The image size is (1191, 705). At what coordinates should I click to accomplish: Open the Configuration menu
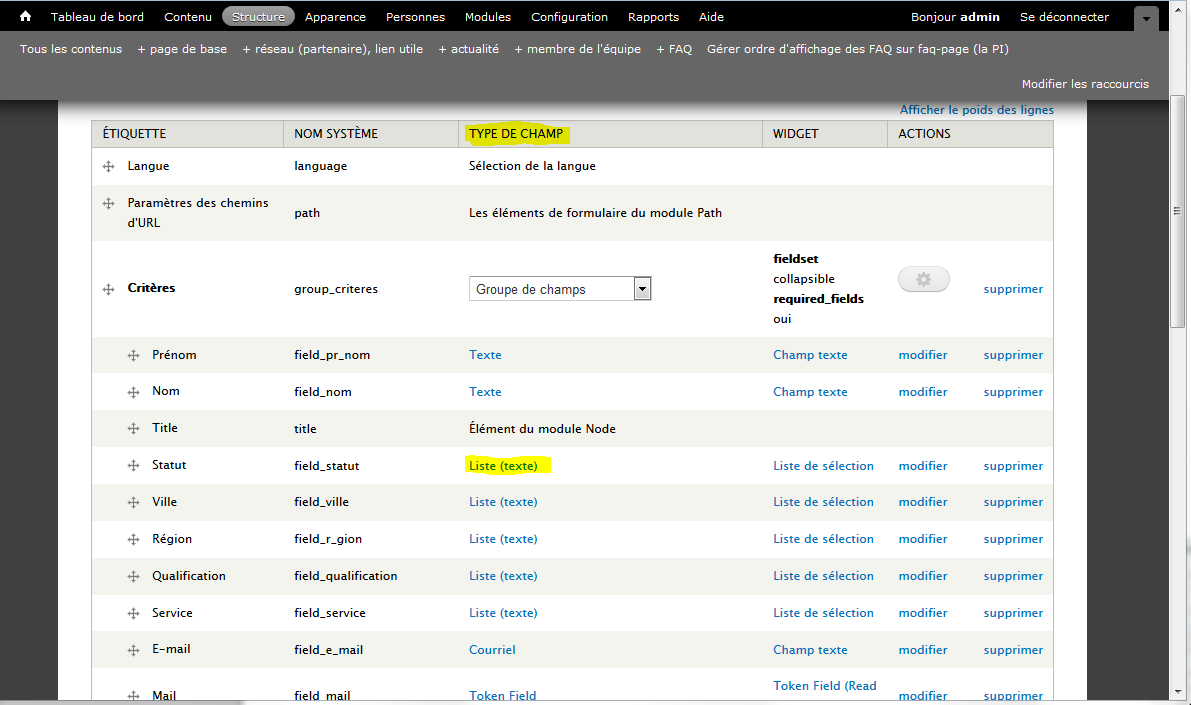pyautogui.click(x=569, y=17)
